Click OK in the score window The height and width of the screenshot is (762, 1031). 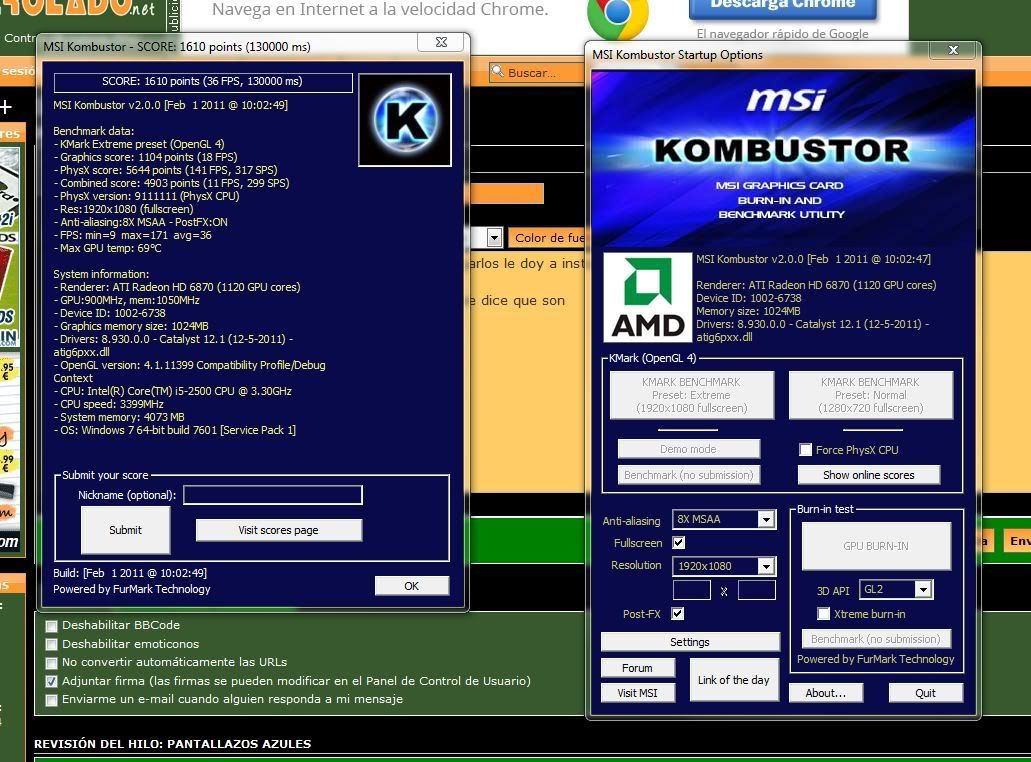tap(412, 586)
